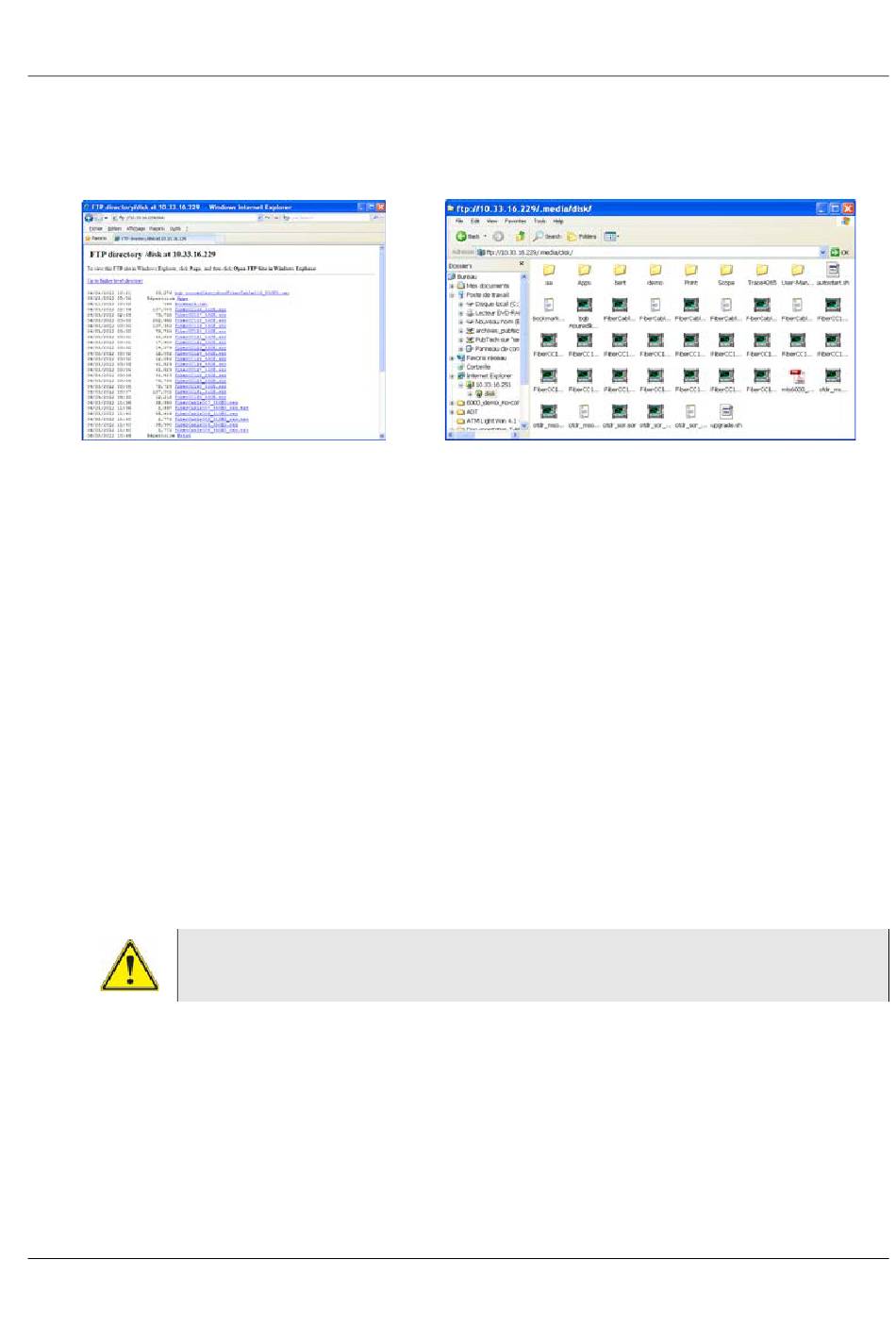The height and width of the screenshot is (1326, 896).
Task: Open the demo folder
Action: tap(655, 274)
